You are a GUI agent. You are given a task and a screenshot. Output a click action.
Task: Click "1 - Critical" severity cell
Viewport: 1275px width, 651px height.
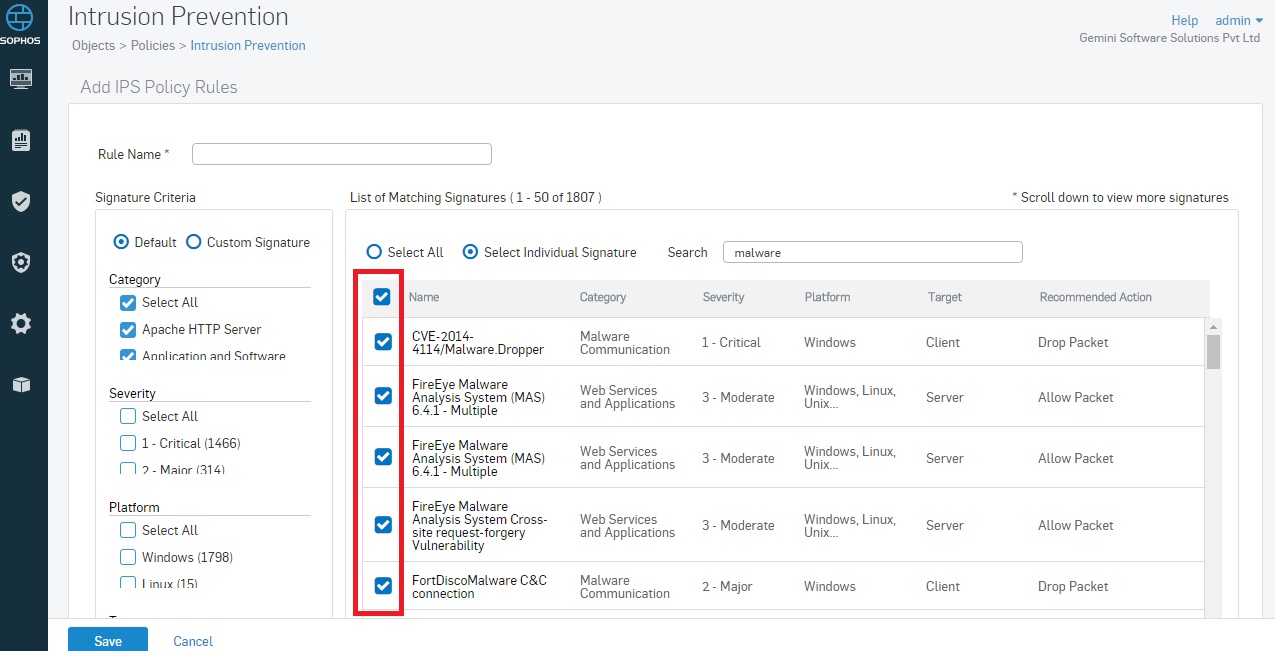731,342
